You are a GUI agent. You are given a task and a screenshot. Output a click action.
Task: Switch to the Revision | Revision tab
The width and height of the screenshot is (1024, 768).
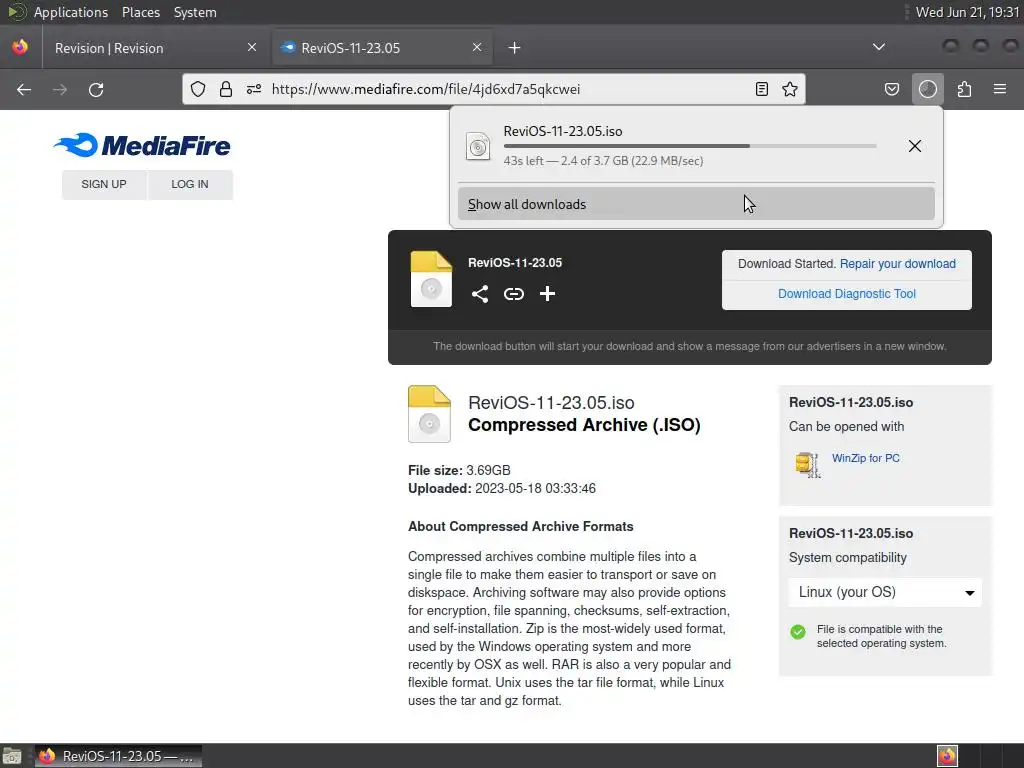152,48
